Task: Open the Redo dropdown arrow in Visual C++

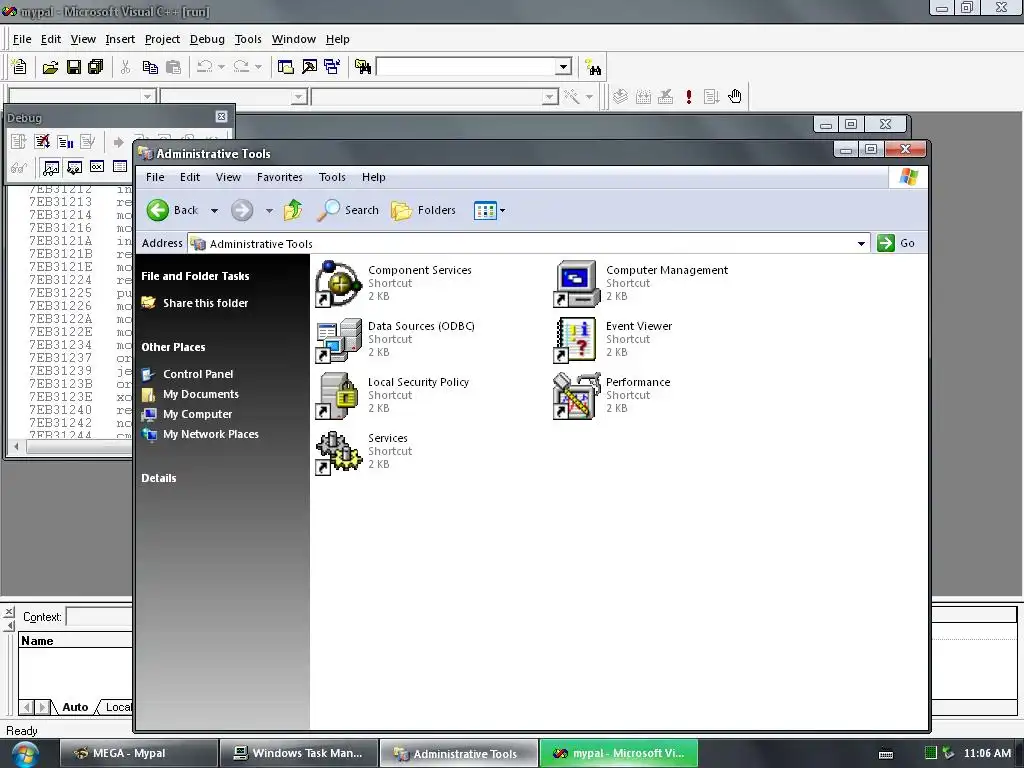Action: pos(259,67)
